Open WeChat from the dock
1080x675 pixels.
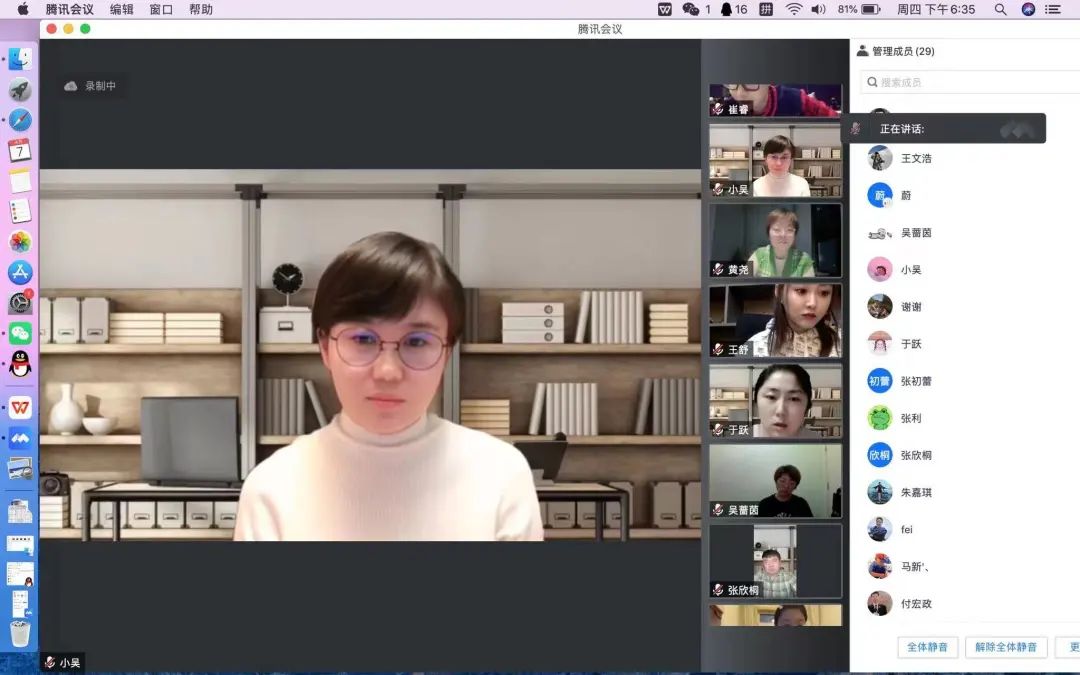[x=20, y=333]
